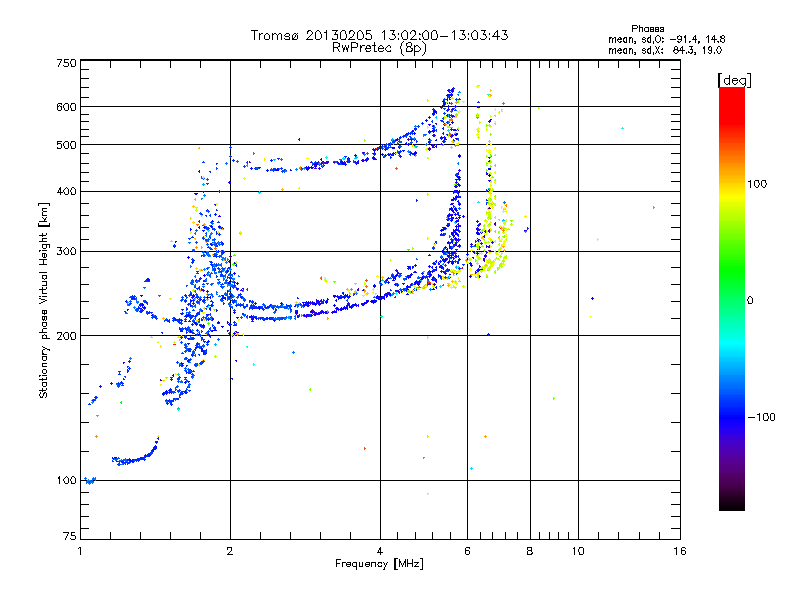Click the y-axis '400' tick label
The image size is (800, 600).
(x=66, y=192)
